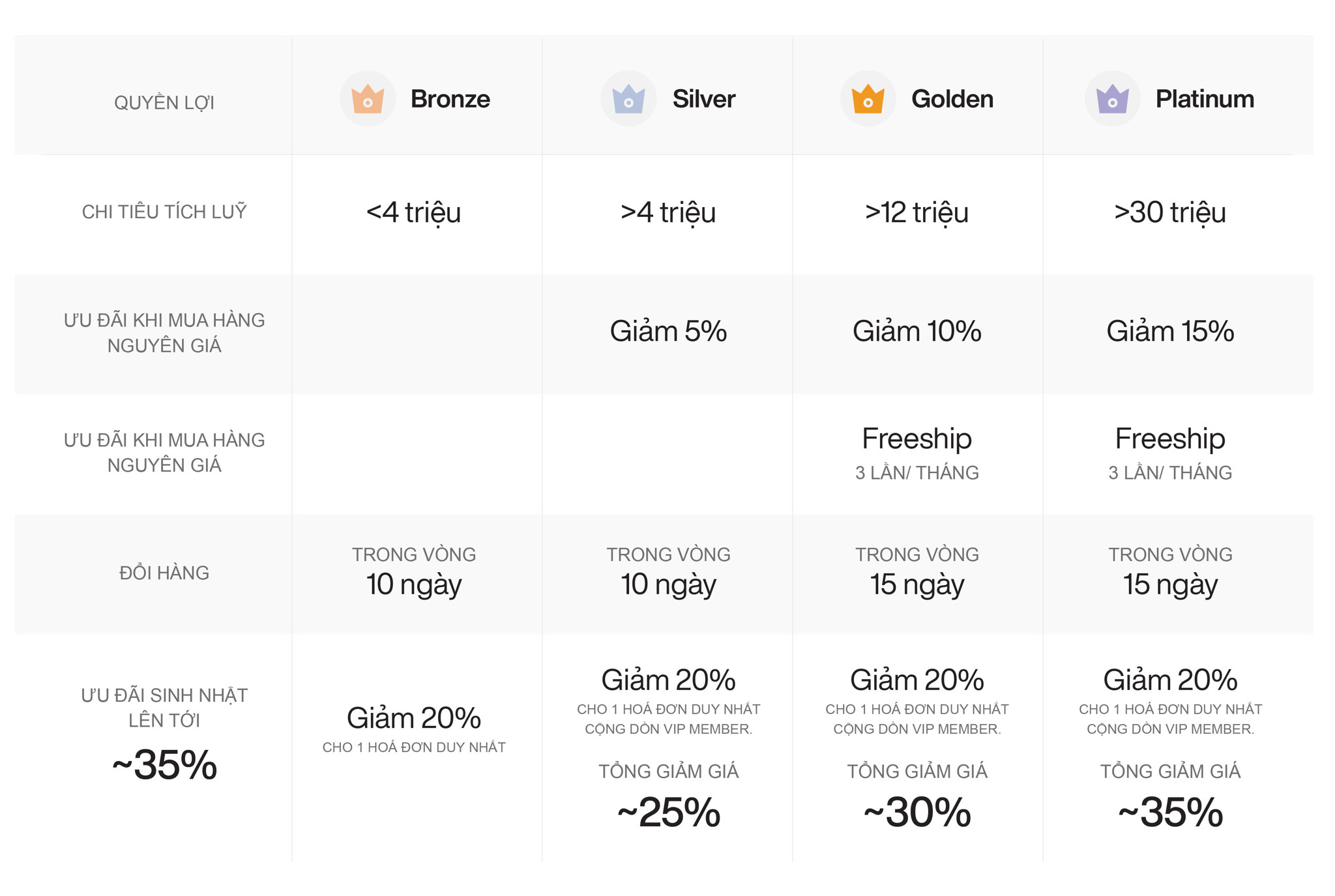Select the "<4 triệu" spending value
This screenshot has height=896, width=1335.
(413, 212)
